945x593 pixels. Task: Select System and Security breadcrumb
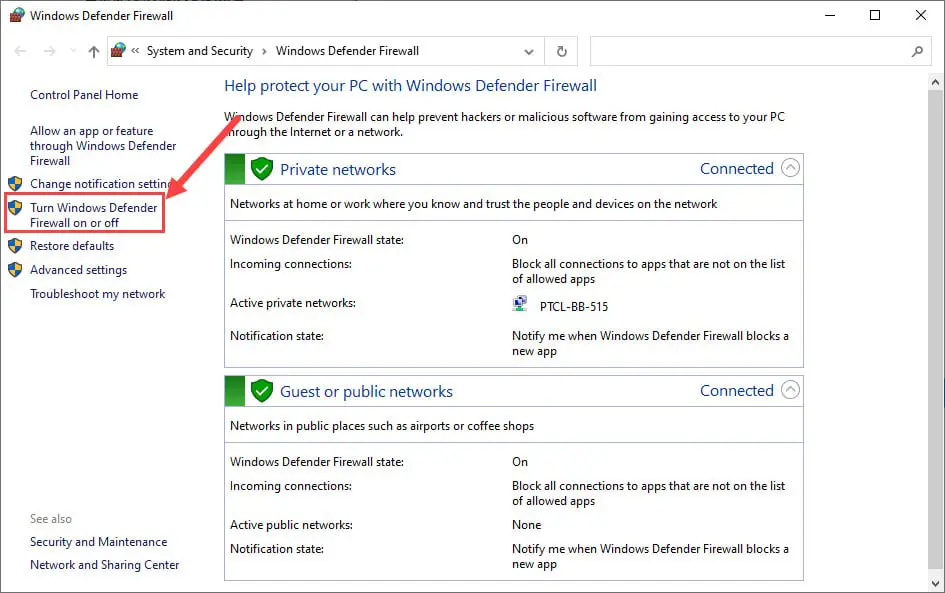[200, 51]
